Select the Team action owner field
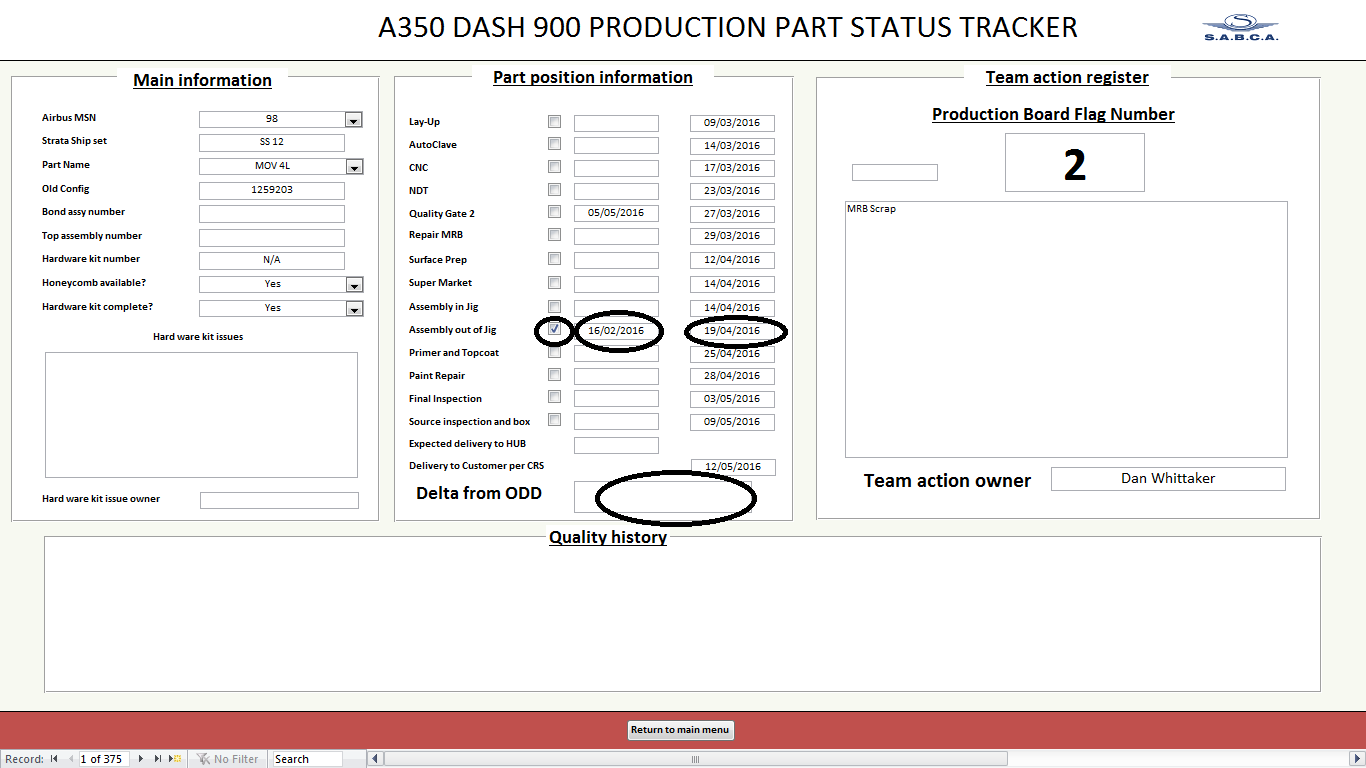The height and width of the screenshot is (768, 1366). click(1168, 479)
